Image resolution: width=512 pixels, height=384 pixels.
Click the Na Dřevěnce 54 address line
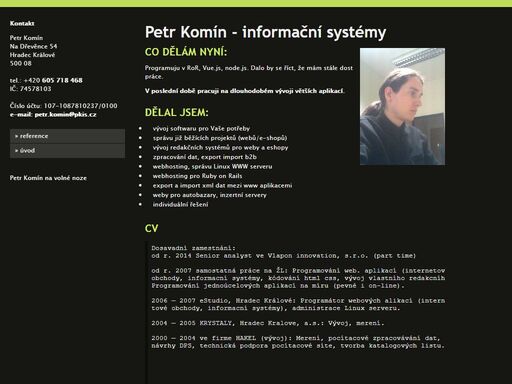[33, 46]
